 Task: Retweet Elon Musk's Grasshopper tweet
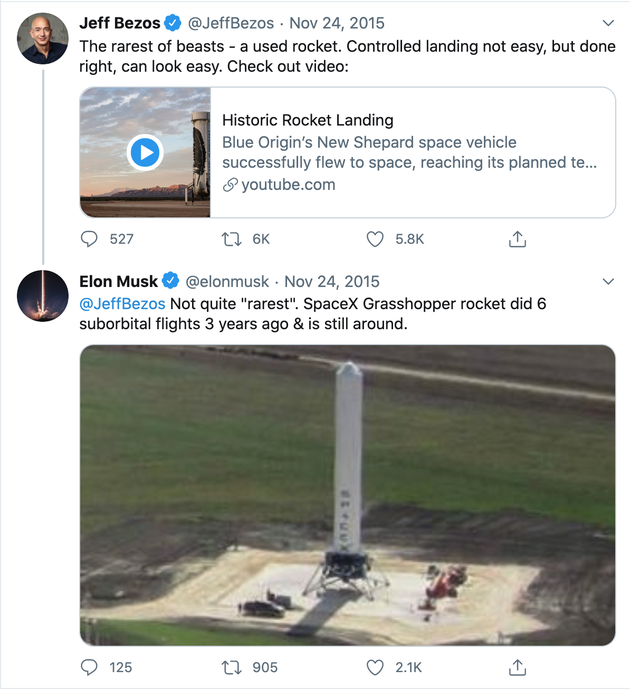coord(233,667)
